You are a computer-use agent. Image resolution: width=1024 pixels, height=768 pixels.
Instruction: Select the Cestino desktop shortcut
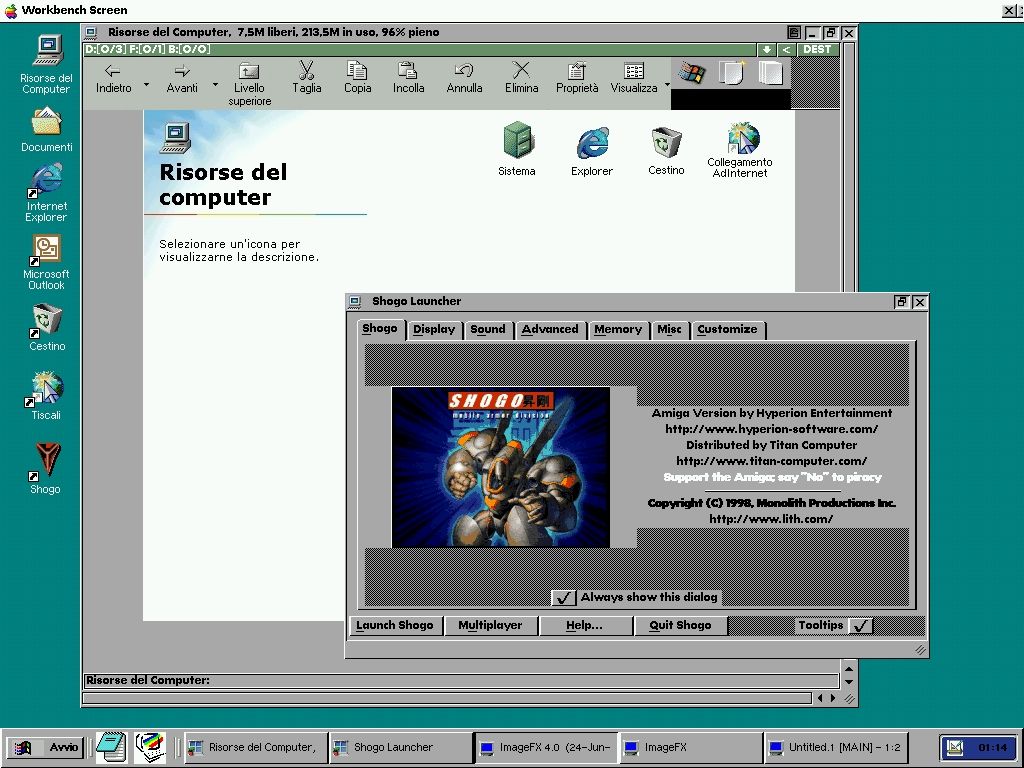[46, 321]
